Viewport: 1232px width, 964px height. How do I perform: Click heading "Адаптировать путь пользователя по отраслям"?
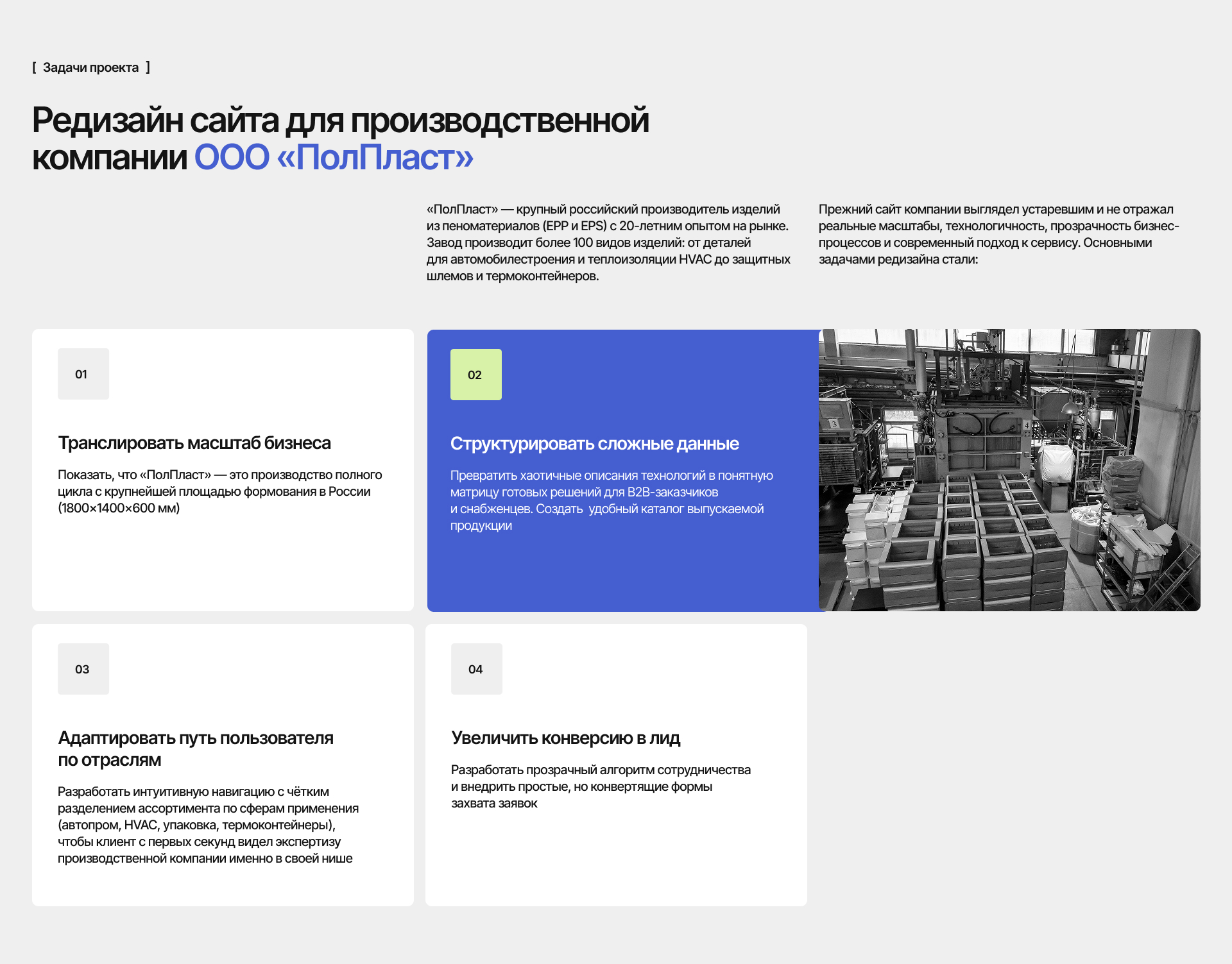tap(196, 748)
